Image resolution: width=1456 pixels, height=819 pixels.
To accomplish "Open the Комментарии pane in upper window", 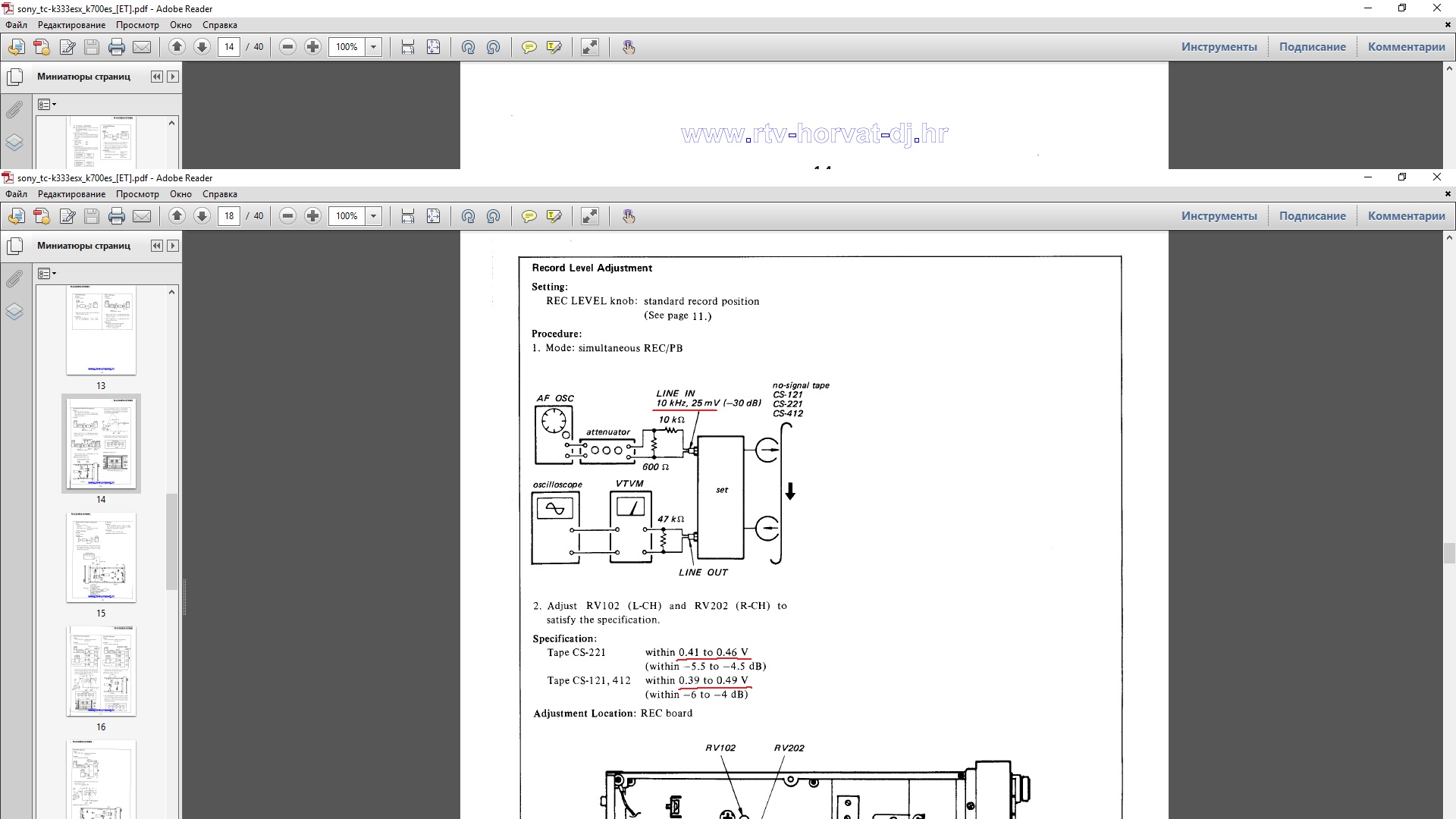I will pyautogui.click(x=1406, y=47).
